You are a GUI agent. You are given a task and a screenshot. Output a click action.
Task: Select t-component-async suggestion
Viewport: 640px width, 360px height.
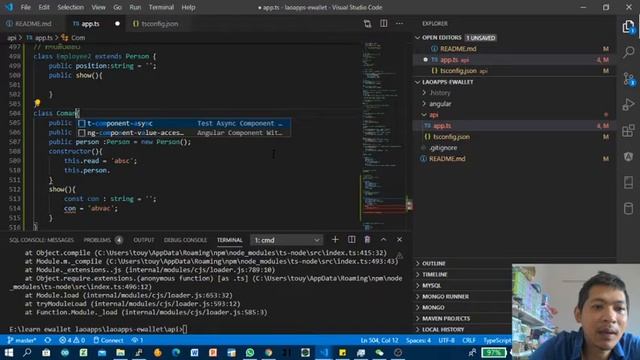click(x=184, y=123)
